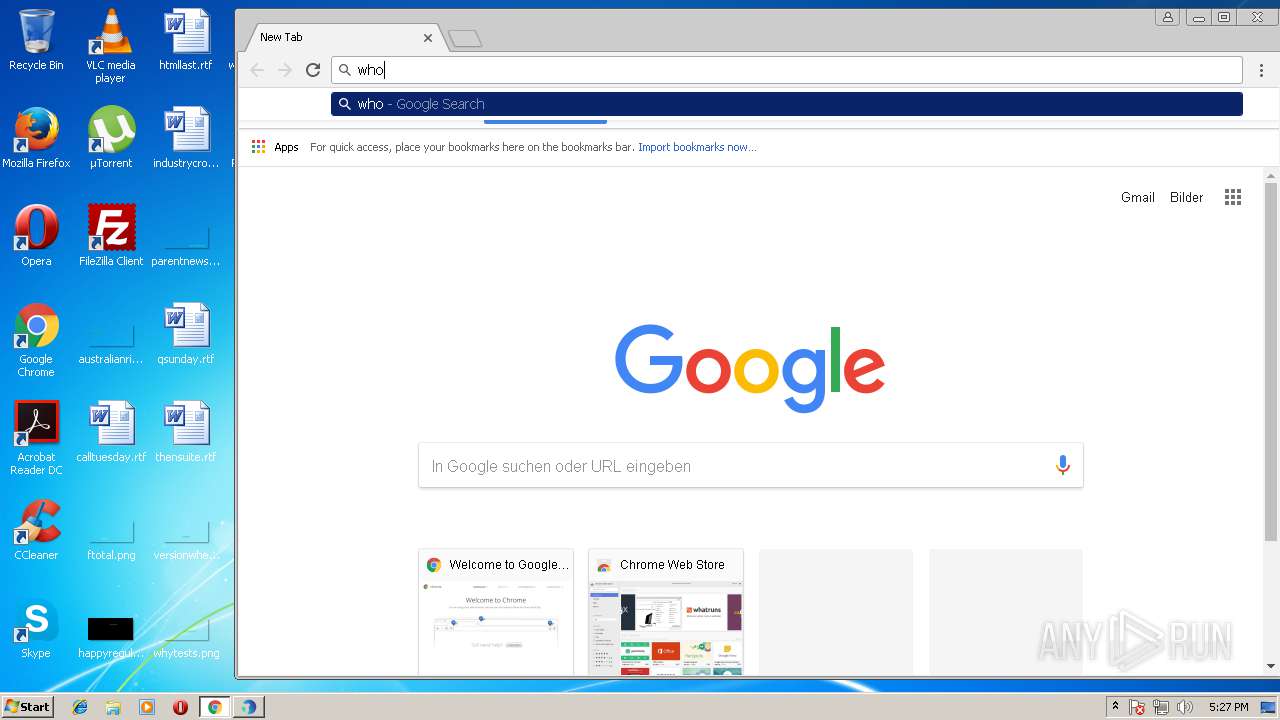Open Windows Media Player from the taskbar

click(x=147, y=707)
